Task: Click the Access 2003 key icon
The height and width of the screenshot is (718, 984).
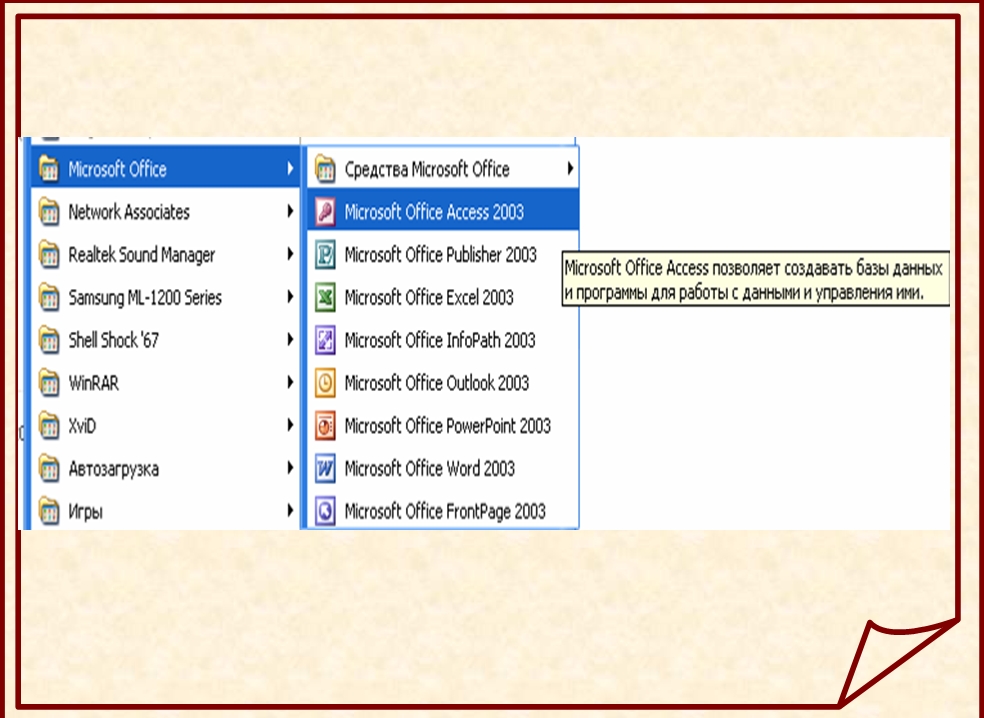Action: coord(325,212)
